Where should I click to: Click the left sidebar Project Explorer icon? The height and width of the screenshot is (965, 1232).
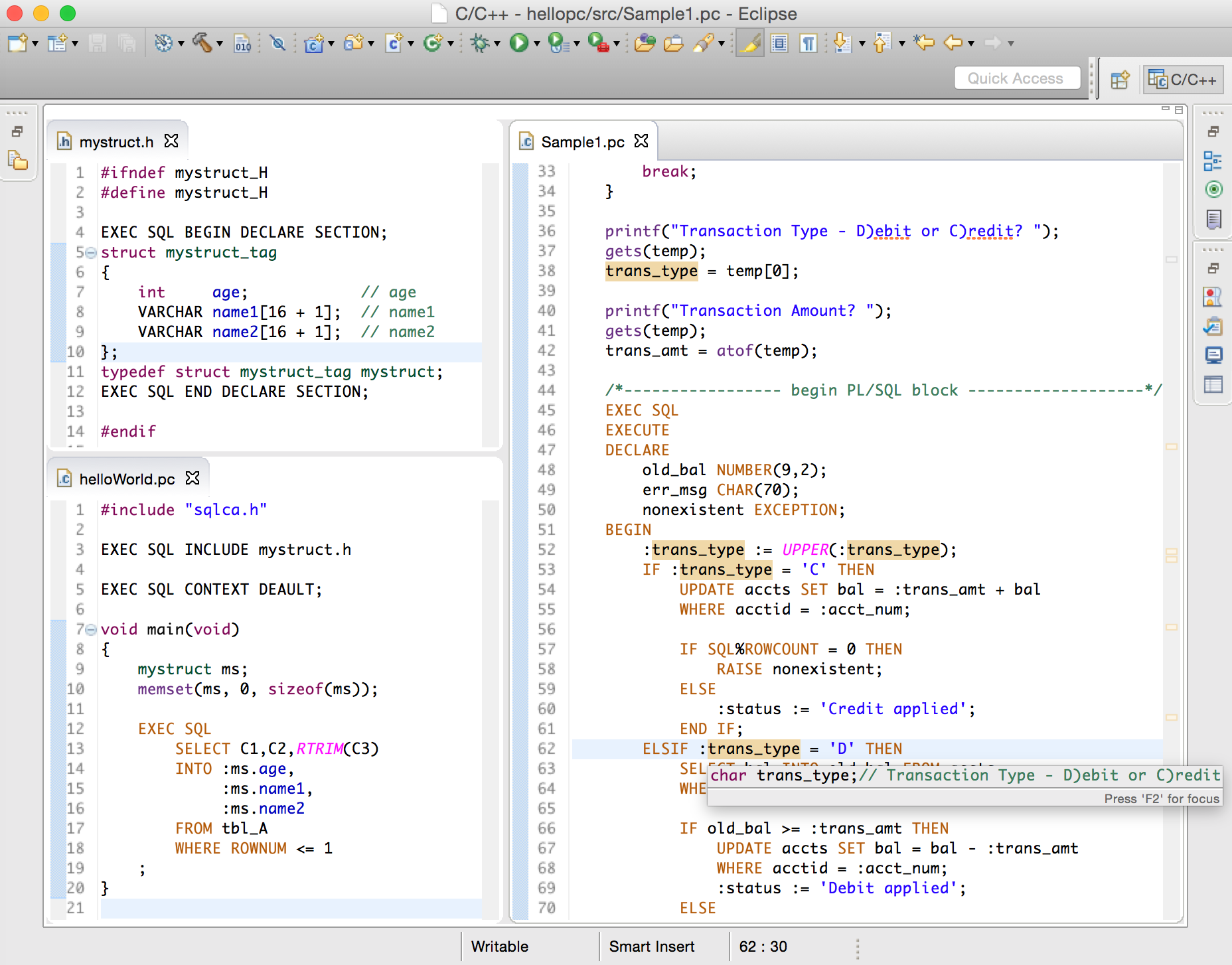click(x=18, y=161)
